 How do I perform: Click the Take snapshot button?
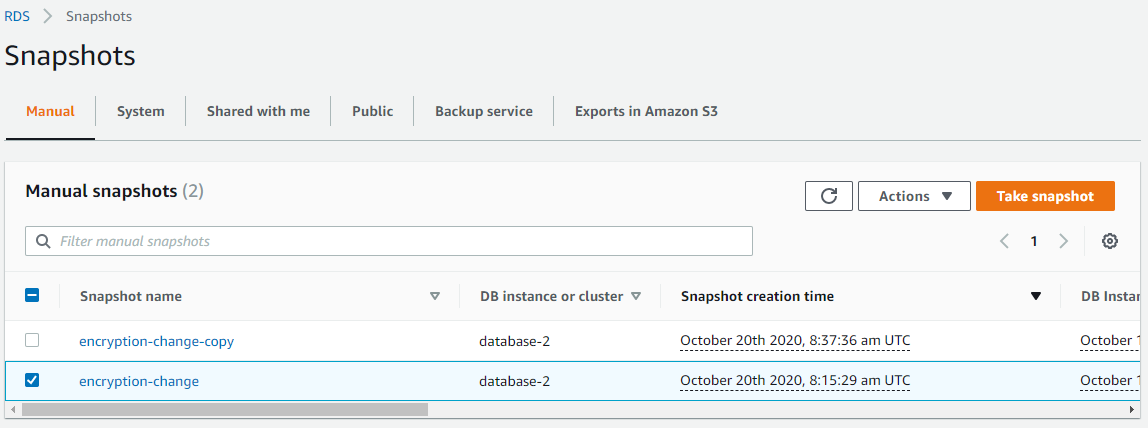pos(1046,196)
